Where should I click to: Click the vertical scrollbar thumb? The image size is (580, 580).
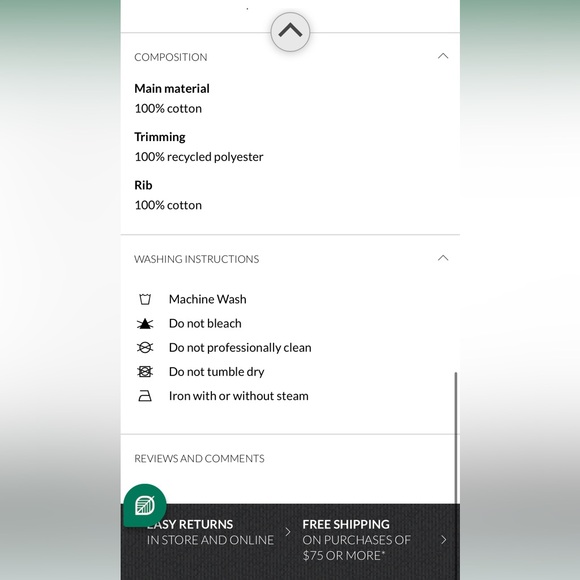click(456, 438)
